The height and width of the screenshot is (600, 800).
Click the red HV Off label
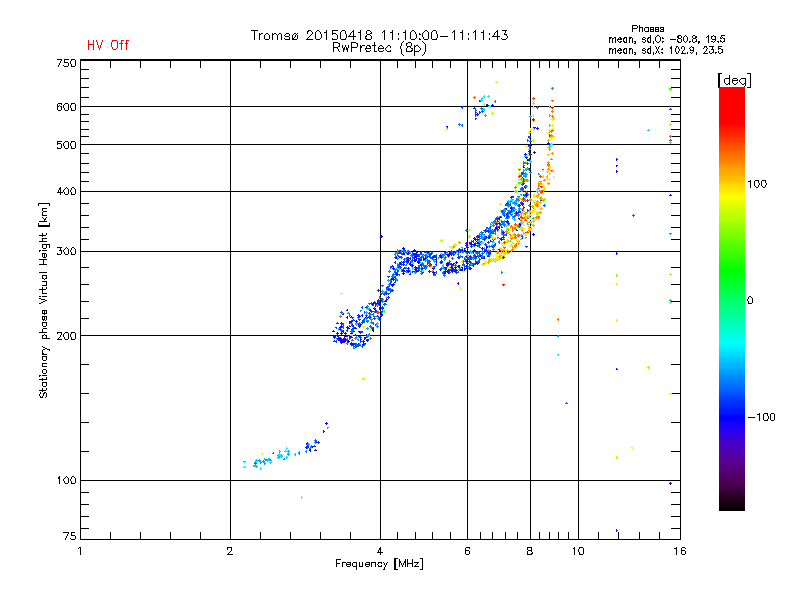click(x=108, y=45)
